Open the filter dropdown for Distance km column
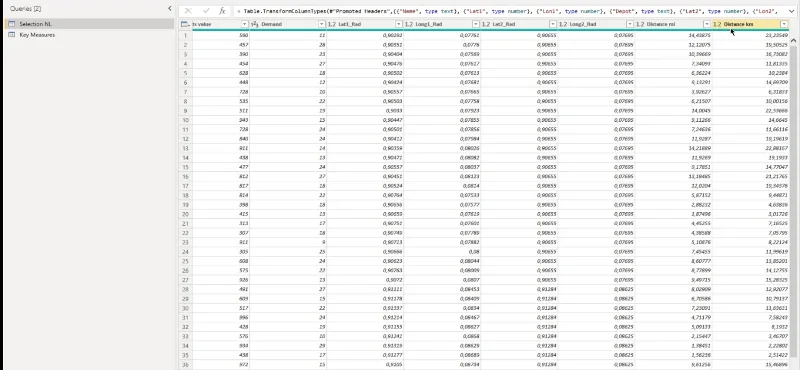Screen dimensions: 800x370 coord(784,24)
